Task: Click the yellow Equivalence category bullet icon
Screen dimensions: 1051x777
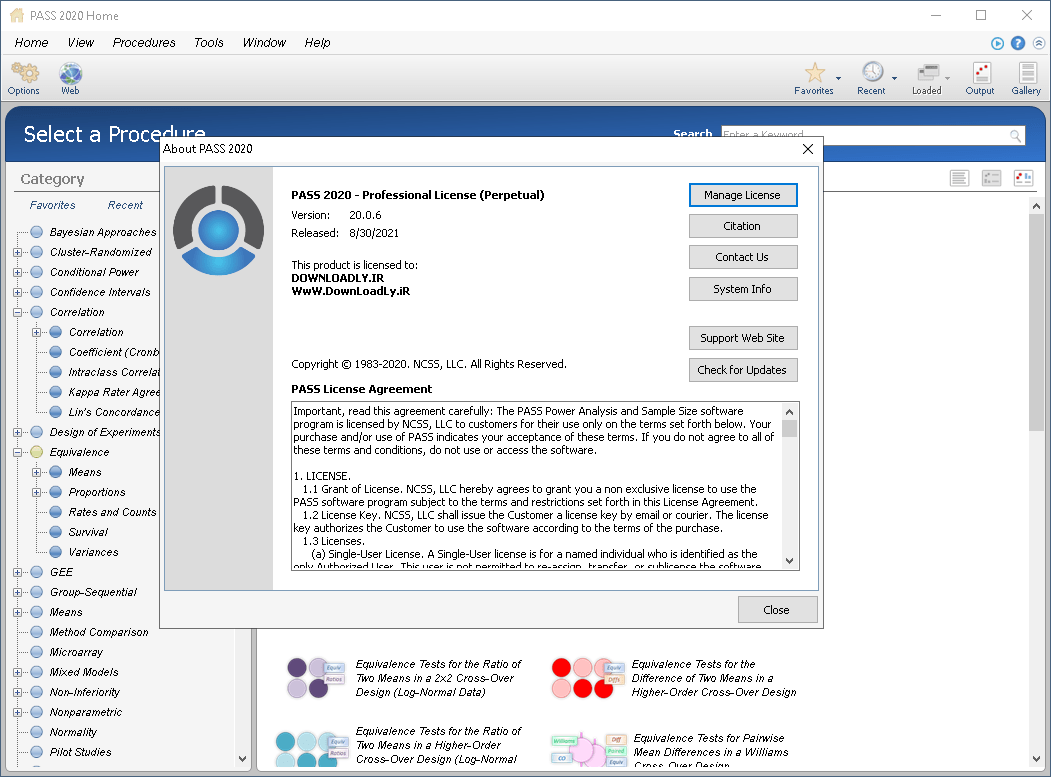Action: pyautogui.click(x=37, y=452)
